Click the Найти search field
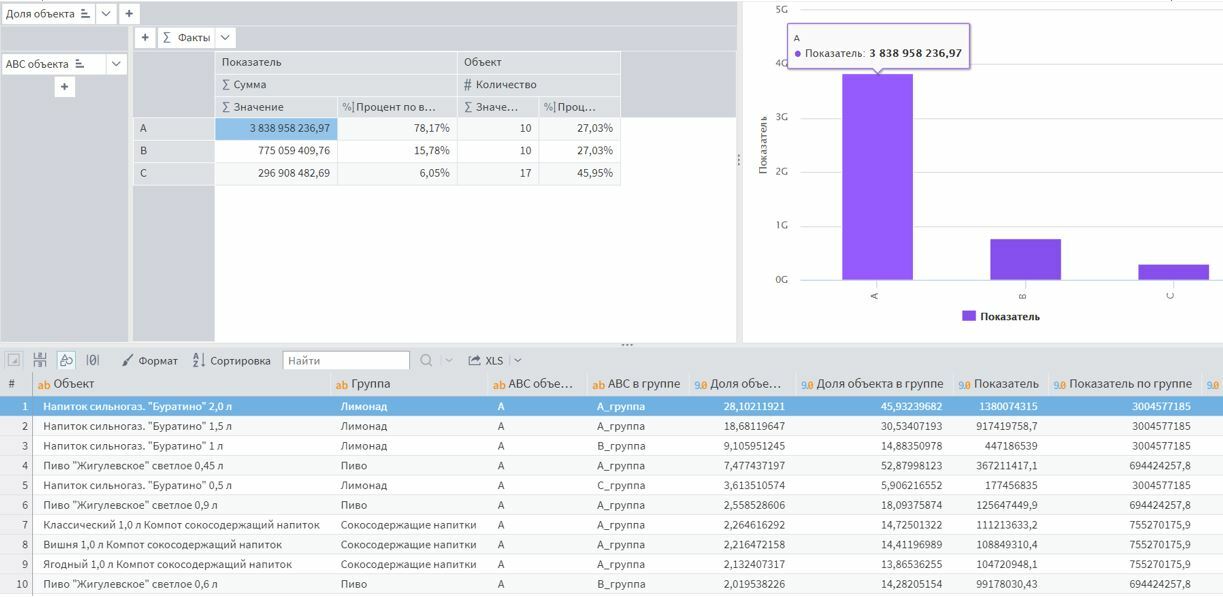The height and width of the screenshot is (597, 1223). [x=346, y=360]
